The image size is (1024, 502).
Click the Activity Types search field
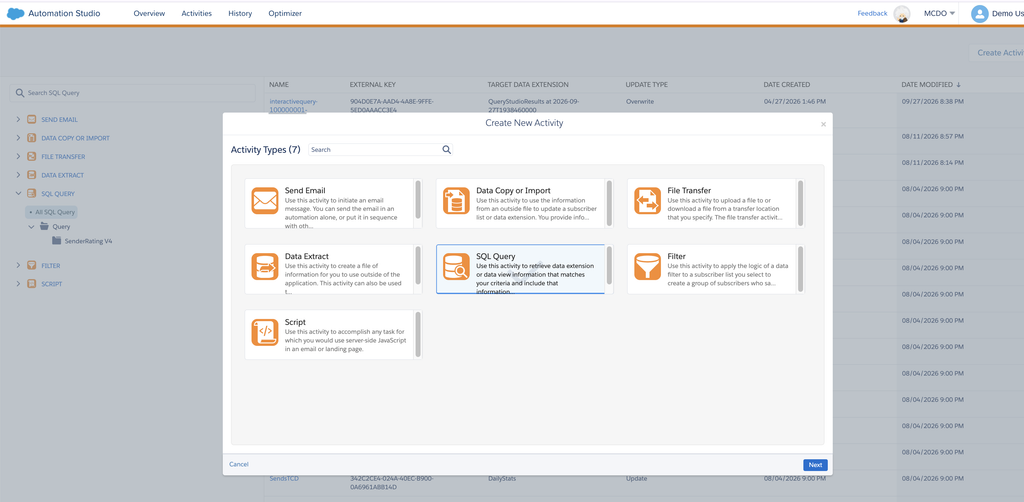click(x=381, y=149)
